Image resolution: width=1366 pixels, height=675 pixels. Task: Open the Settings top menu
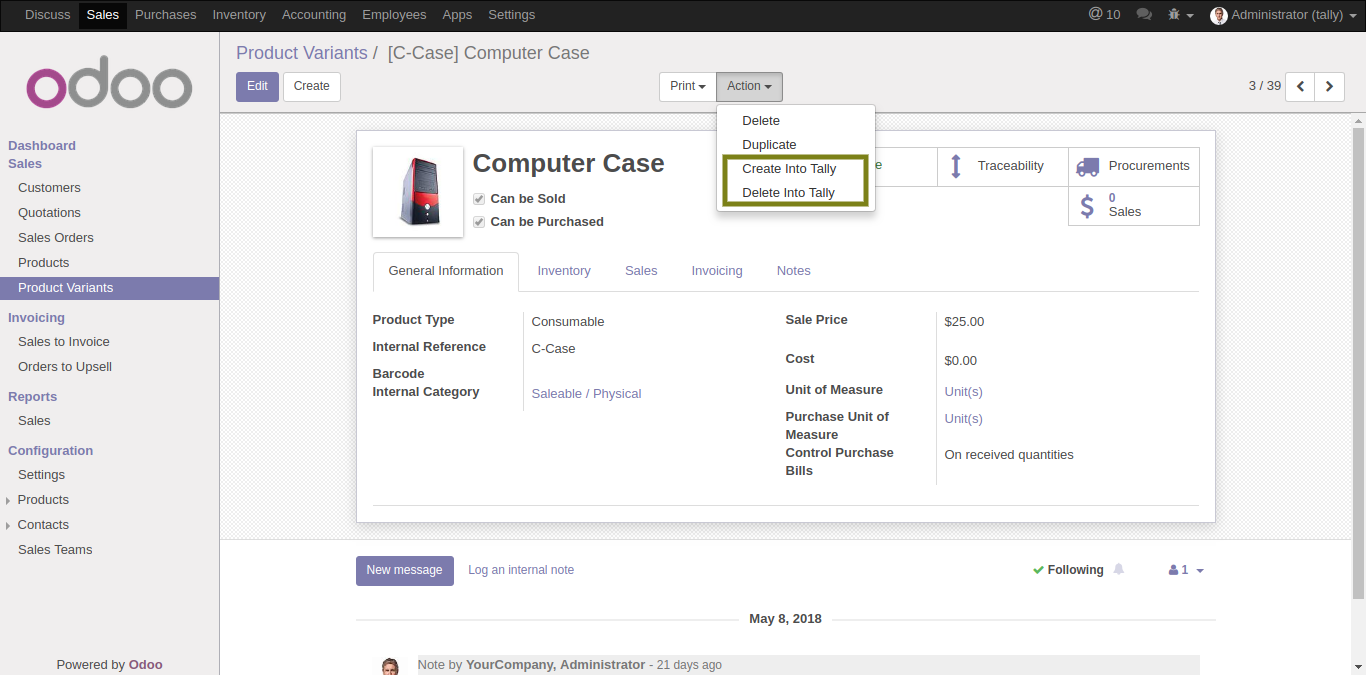point(512,15)
